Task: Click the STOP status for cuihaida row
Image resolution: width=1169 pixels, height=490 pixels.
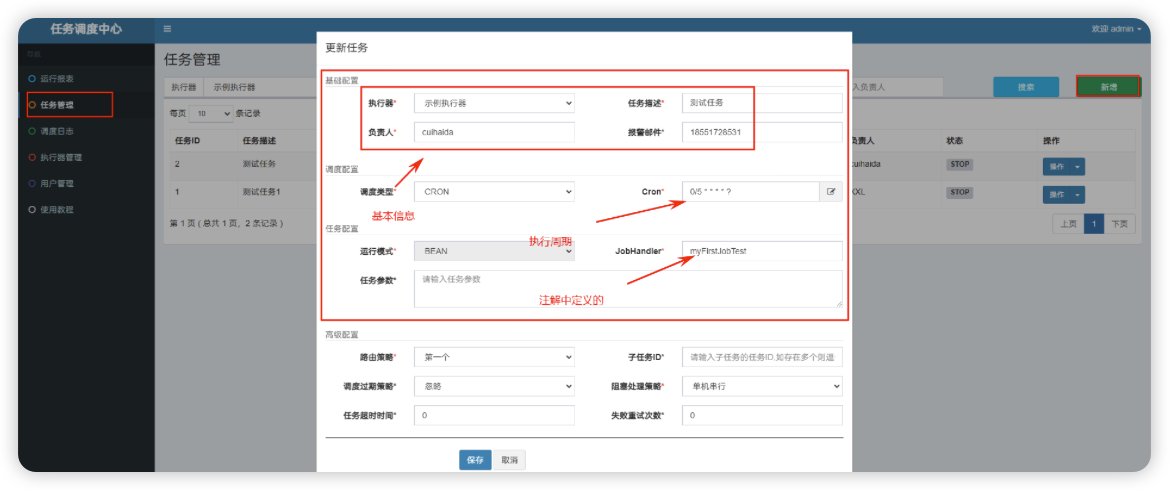Action: (x=960, y=164)
